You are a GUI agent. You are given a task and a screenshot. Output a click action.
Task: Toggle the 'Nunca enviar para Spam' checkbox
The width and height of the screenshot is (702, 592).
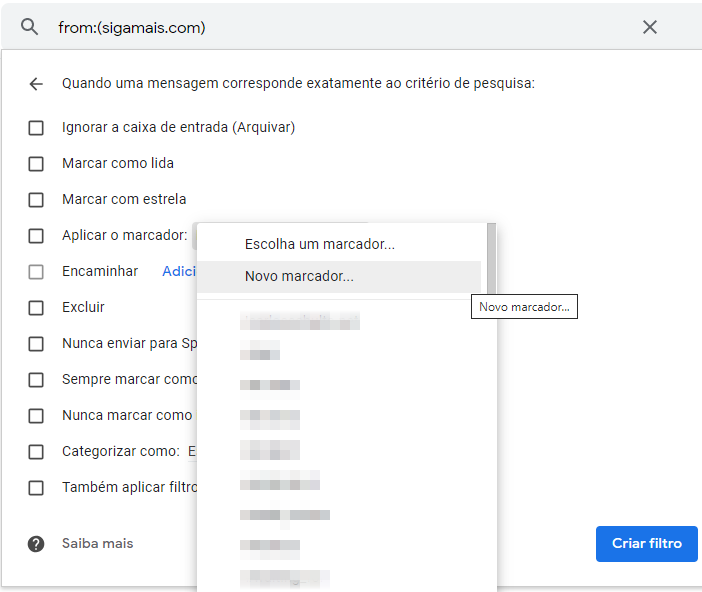click(36, 344)
